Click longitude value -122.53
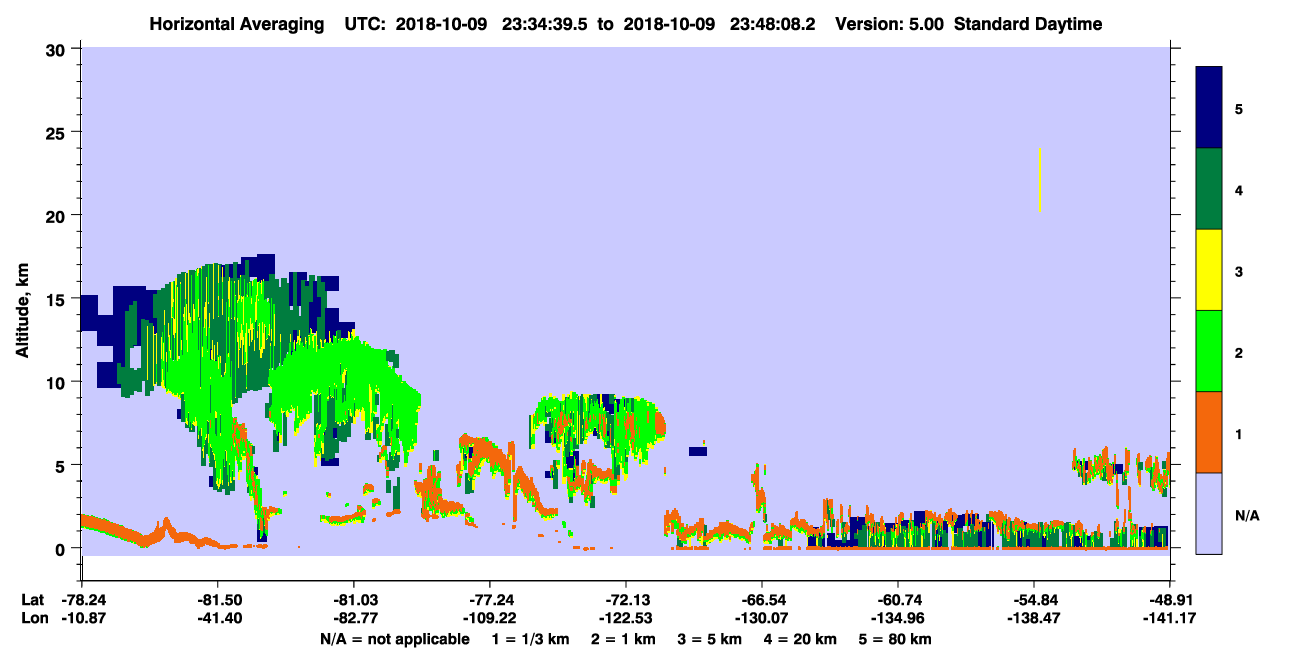The image size is (1300, 667). pyautogui.click(x=626, y=619)
